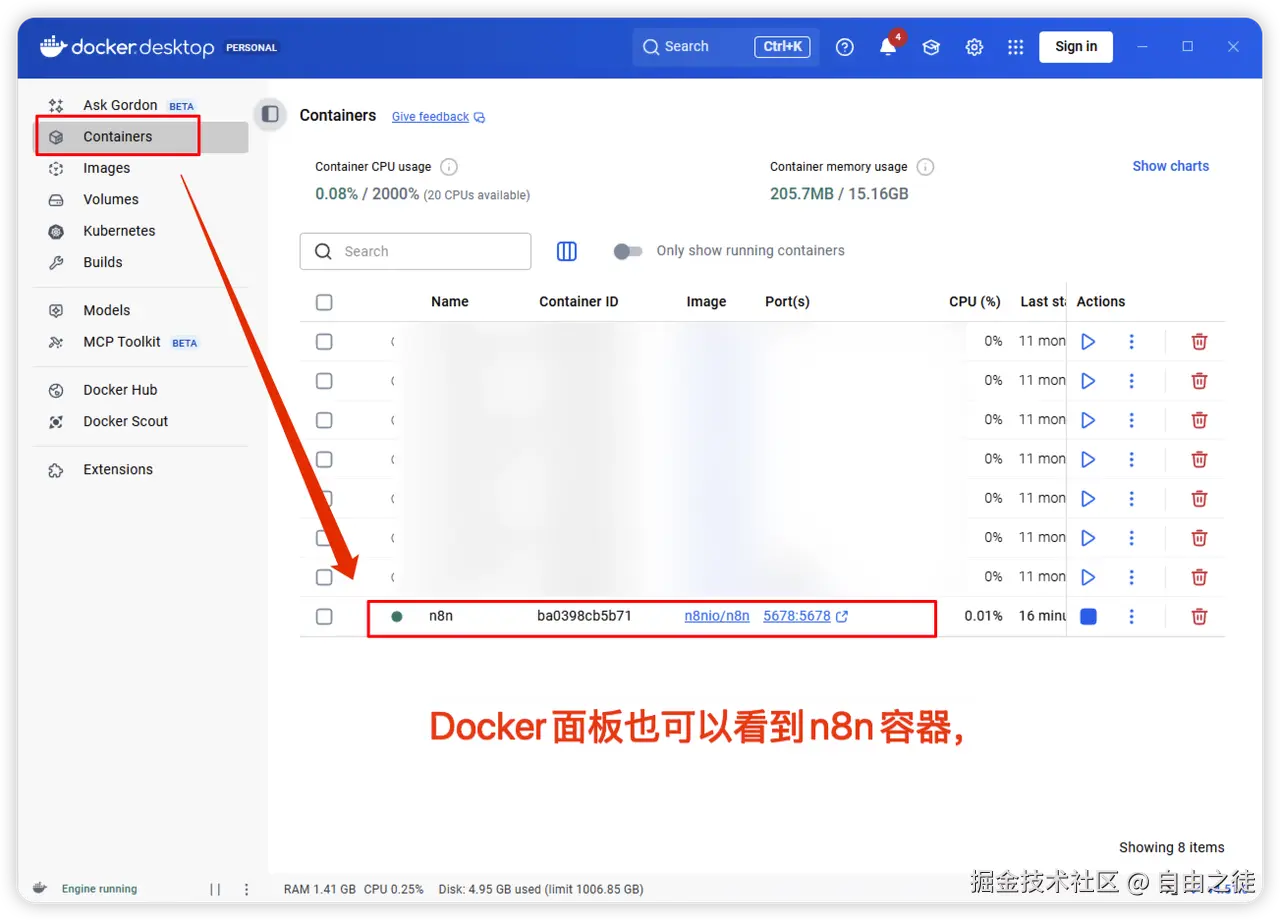Click the Sign in button
Viewport: 1280px width, 920px height.
1076,46
